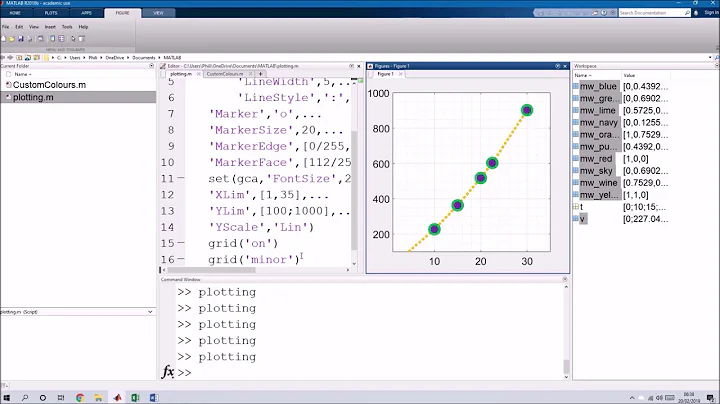Expand the plotting.m (Script) details panel
The image size is (720, 404).
(150, 312)
